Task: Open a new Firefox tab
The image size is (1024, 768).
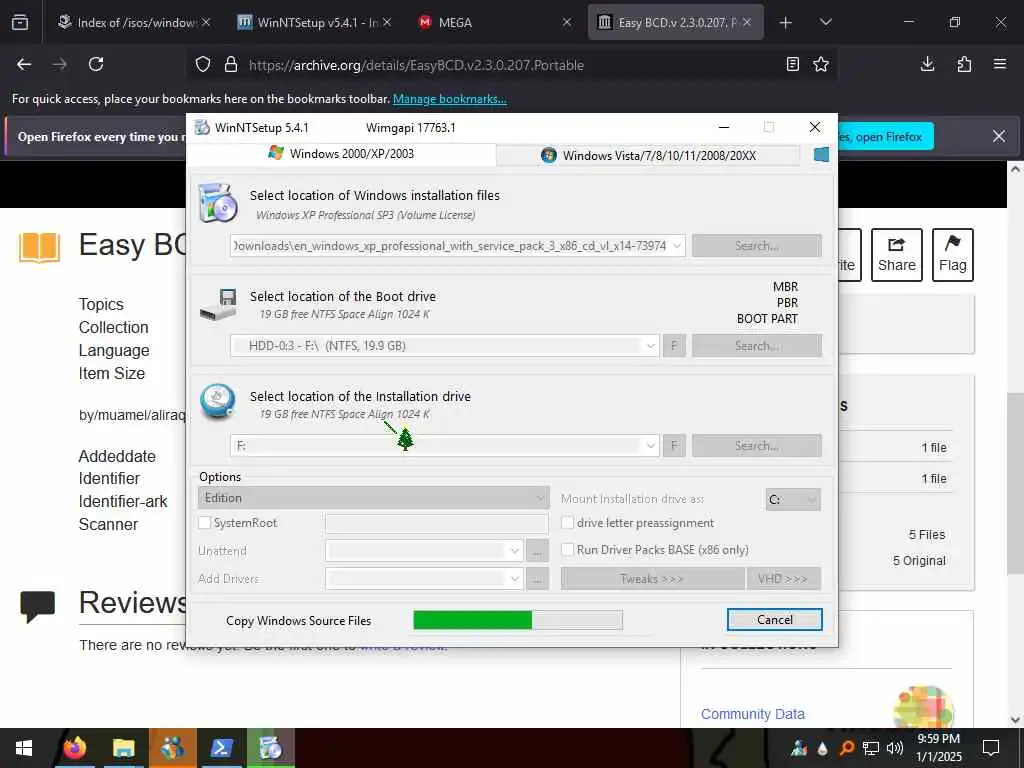Action: pos(786,23)
